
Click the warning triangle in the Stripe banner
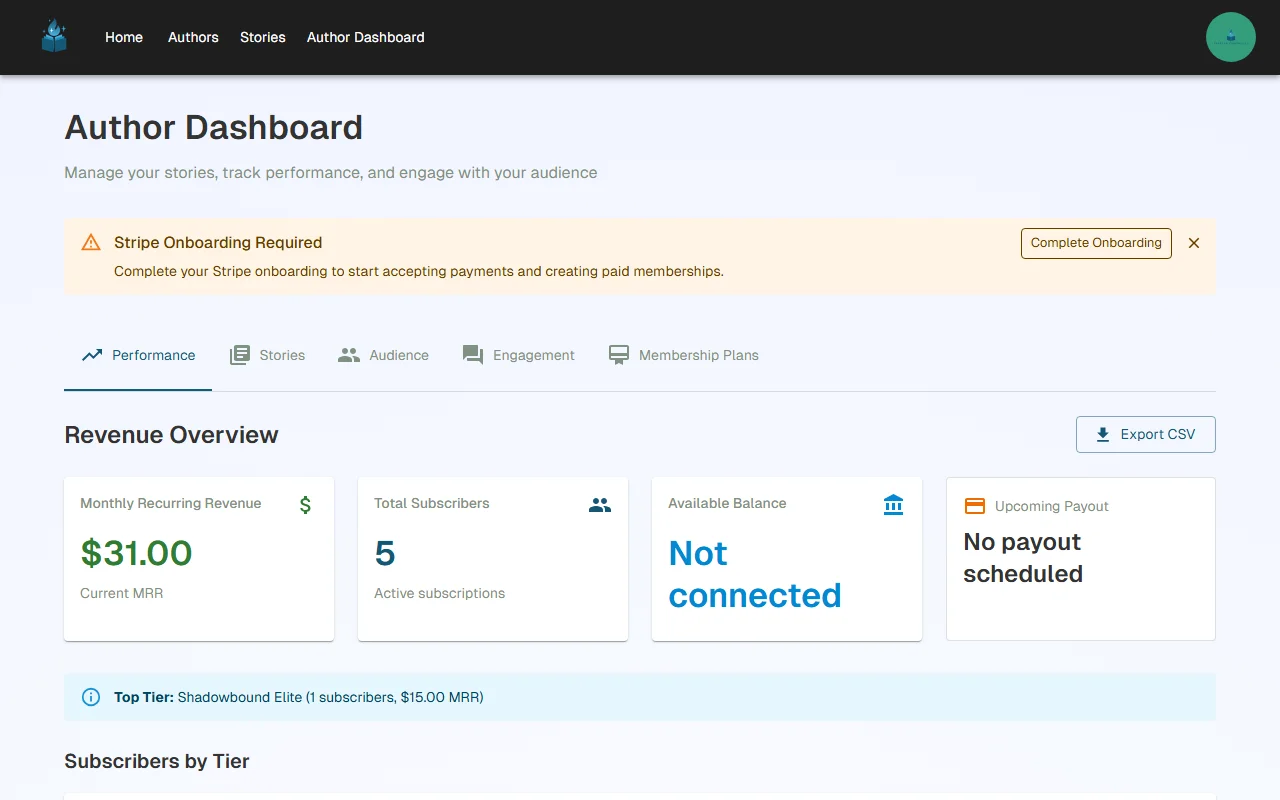(90, 242)
